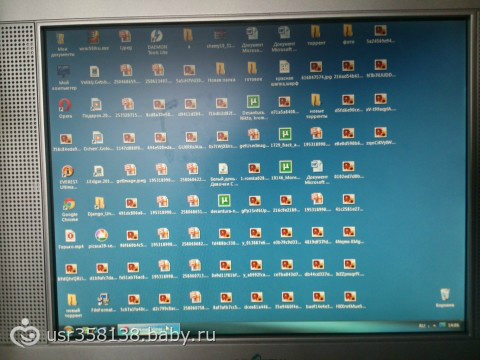The image size is (480, 360).
Task: Select the 5a2456fe94 image file icon
Action: click(x=381, y=34)
